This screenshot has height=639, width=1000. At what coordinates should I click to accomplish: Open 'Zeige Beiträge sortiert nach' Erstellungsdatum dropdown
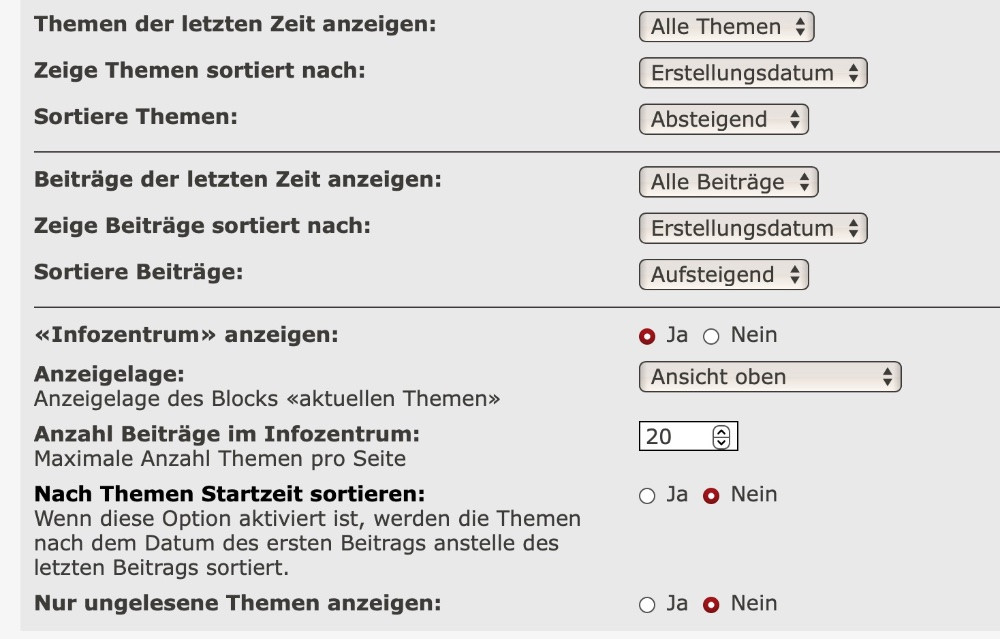pos(752,228)
